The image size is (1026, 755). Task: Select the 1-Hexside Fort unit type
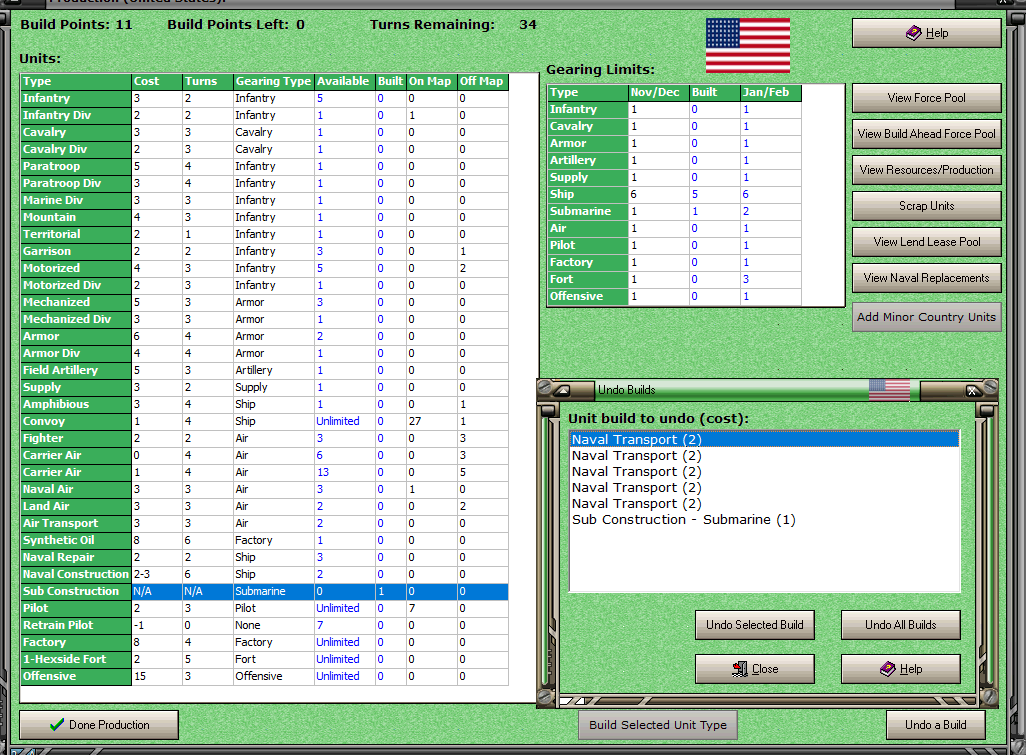(76, 659)
